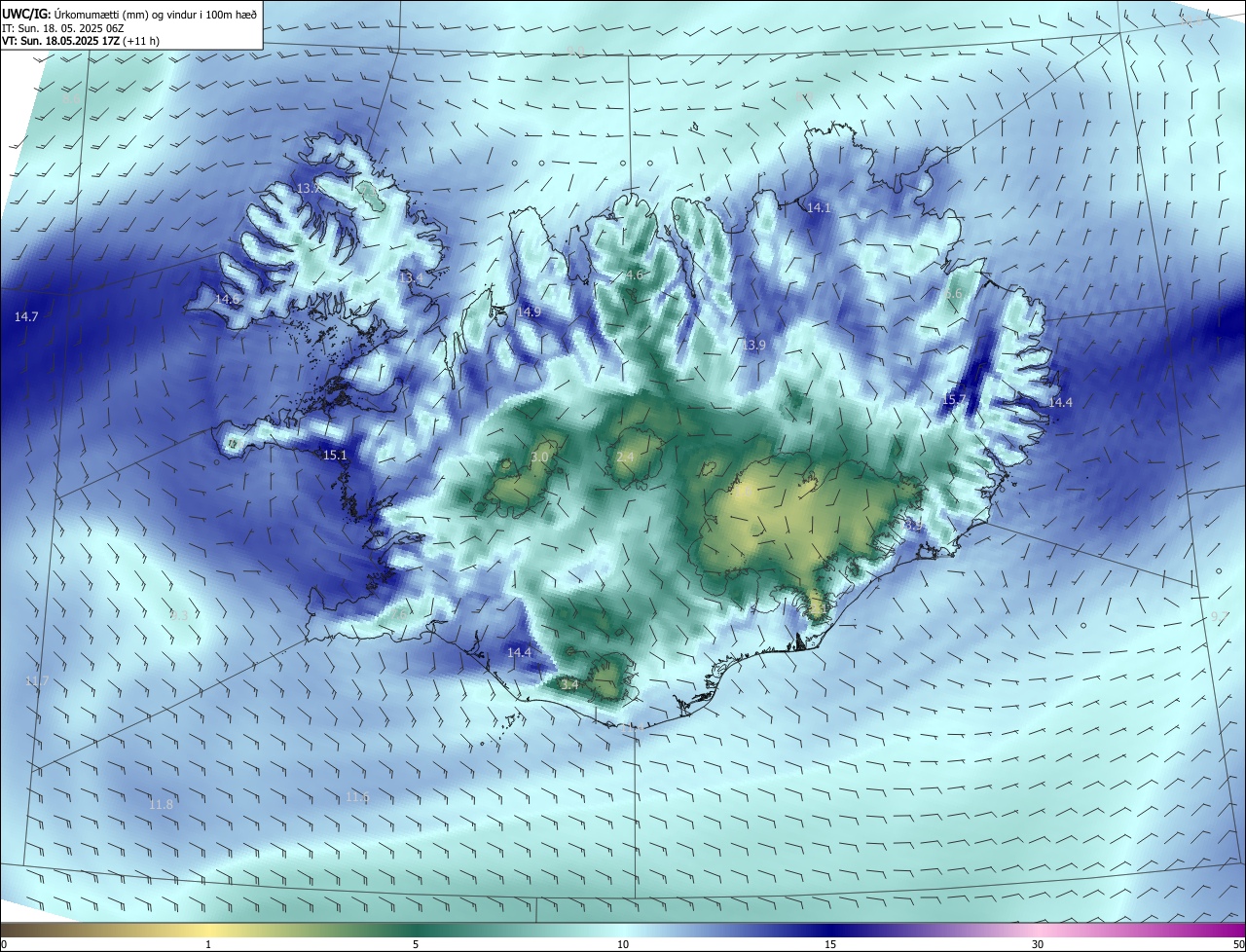The image size is (1246, 952).
Task: Click the 3.0 value on the glacier
Action: click(x=540, y=458)
